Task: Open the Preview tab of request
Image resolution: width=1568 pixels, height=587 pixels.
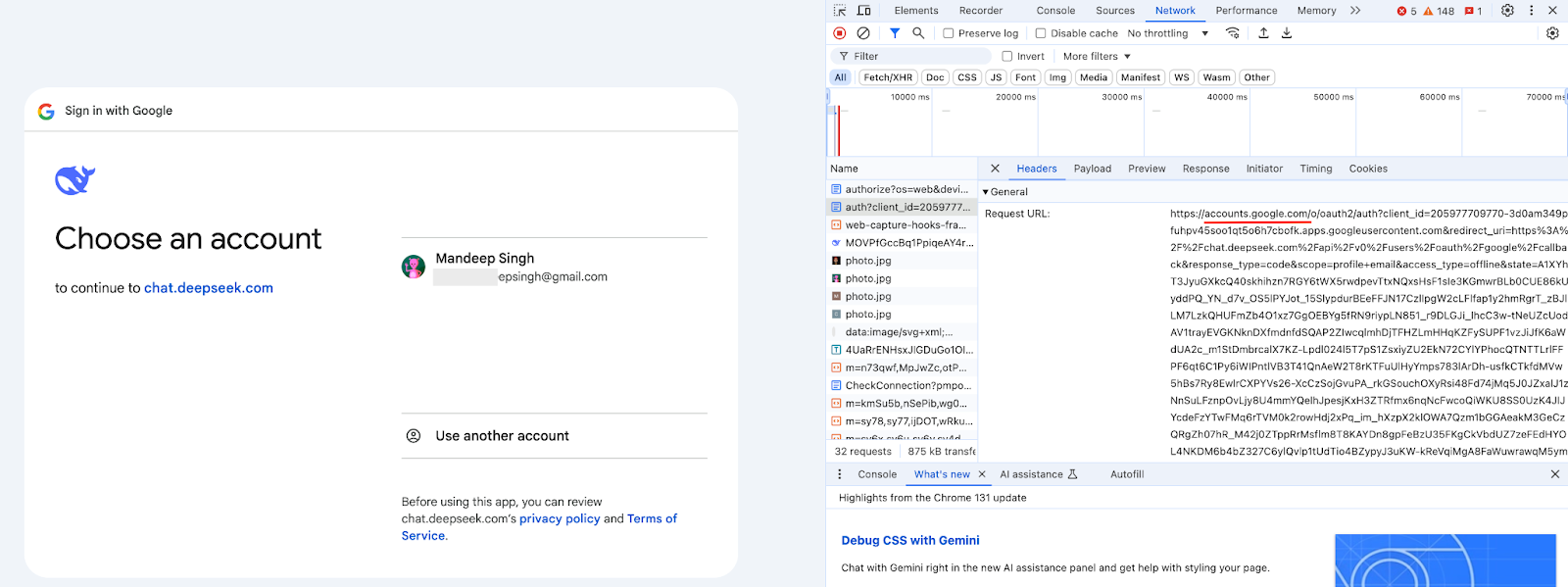Action: (x=1147, y=169)
